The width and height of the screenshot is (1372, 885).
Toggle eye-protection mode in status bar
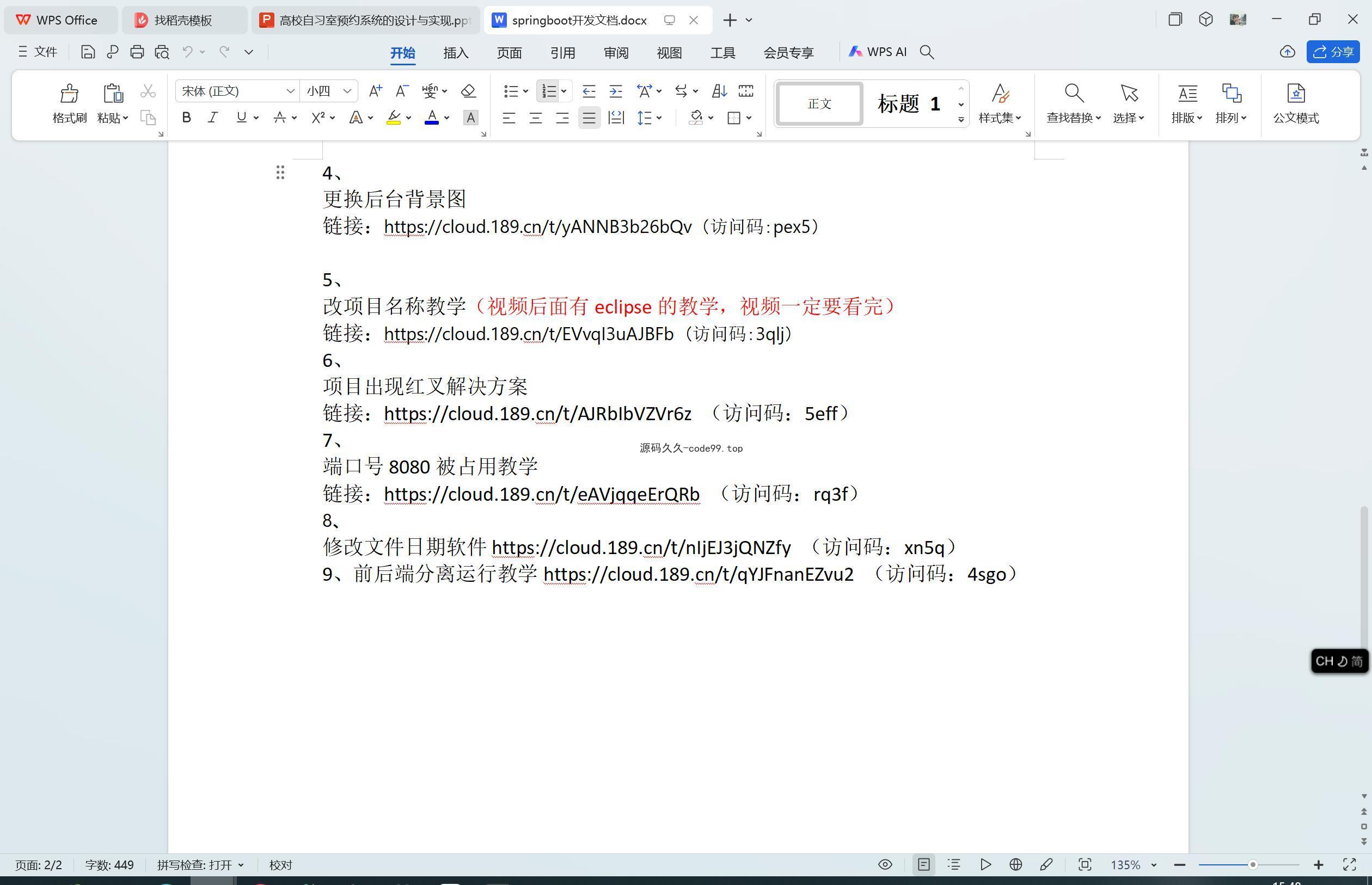click(885, 864)
